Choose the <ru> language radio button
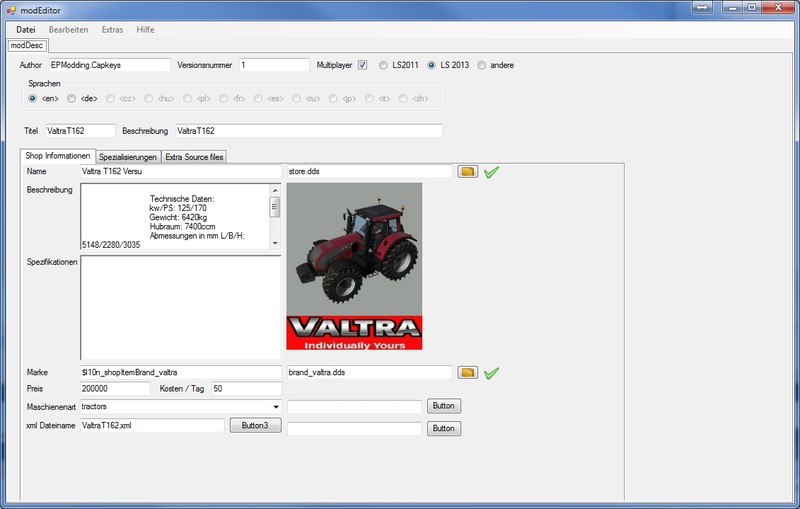800x509 pixels. click(296, 98)
